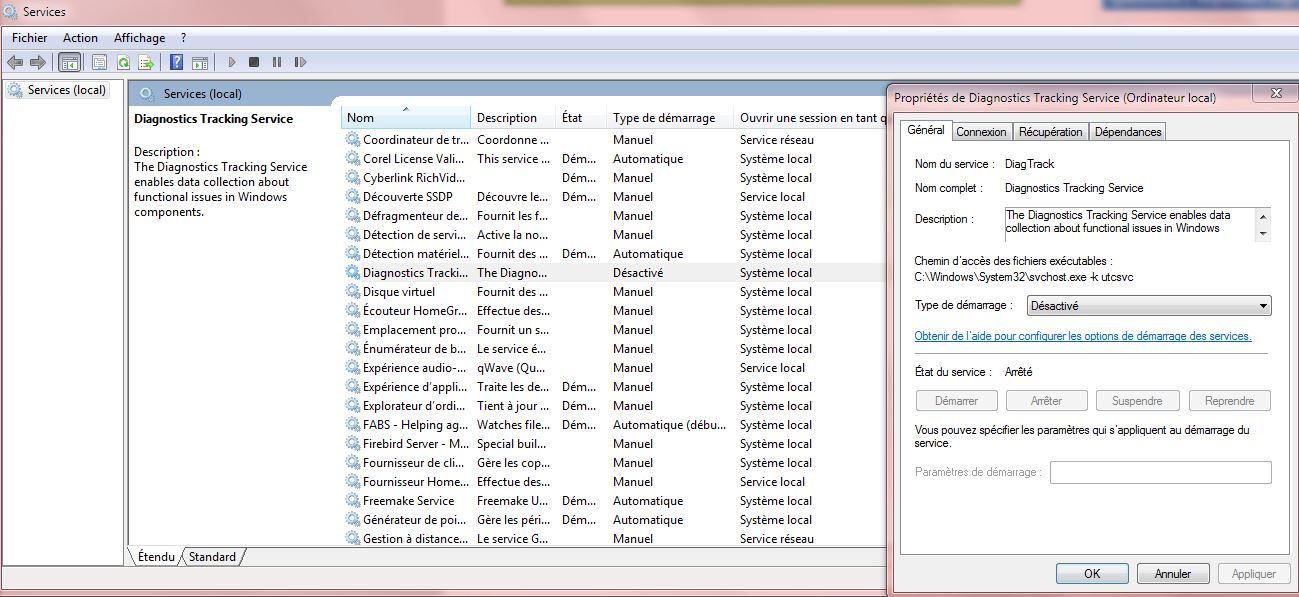This screenshot has height=597, width=1299.
Task: Sort by the Type de démarrage column header
Action: [670, 118]
